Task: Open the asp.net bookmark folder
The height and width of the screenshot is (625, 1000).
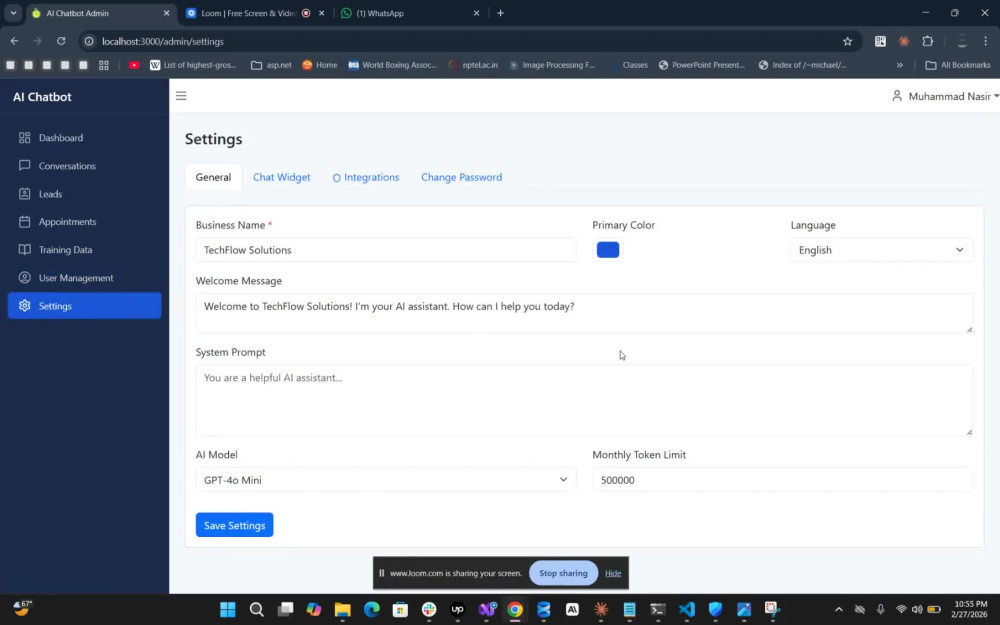Action: point(271,65)
